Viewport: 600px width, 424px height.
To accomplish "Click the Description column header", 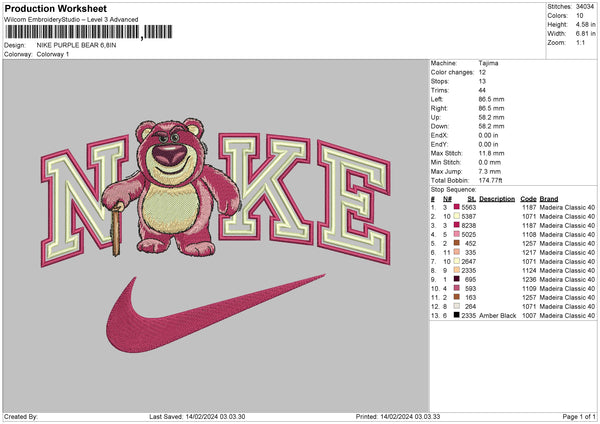I will tap(497, 199).
